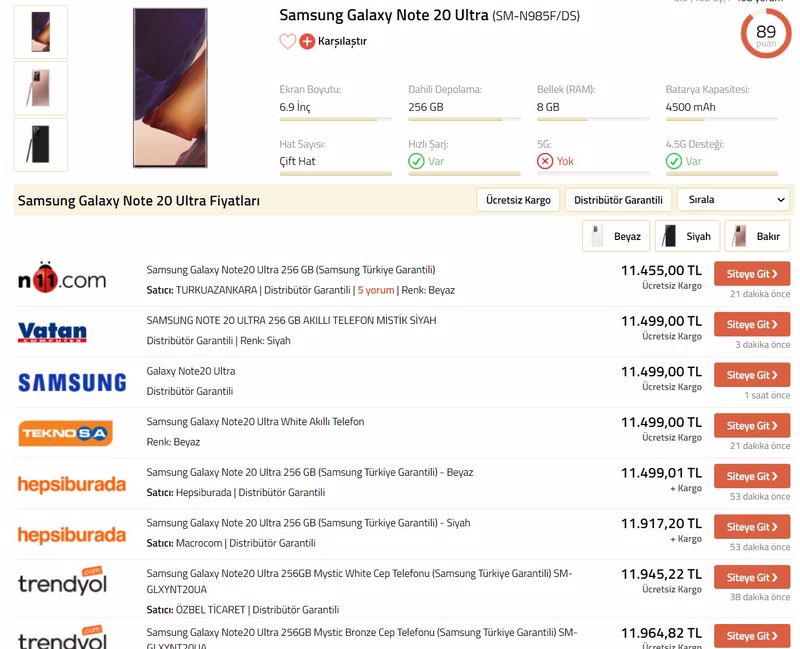Select bronze phone back-view thumbnail
The width and height of the screenshot is (800, 649).
pos(41,88)
